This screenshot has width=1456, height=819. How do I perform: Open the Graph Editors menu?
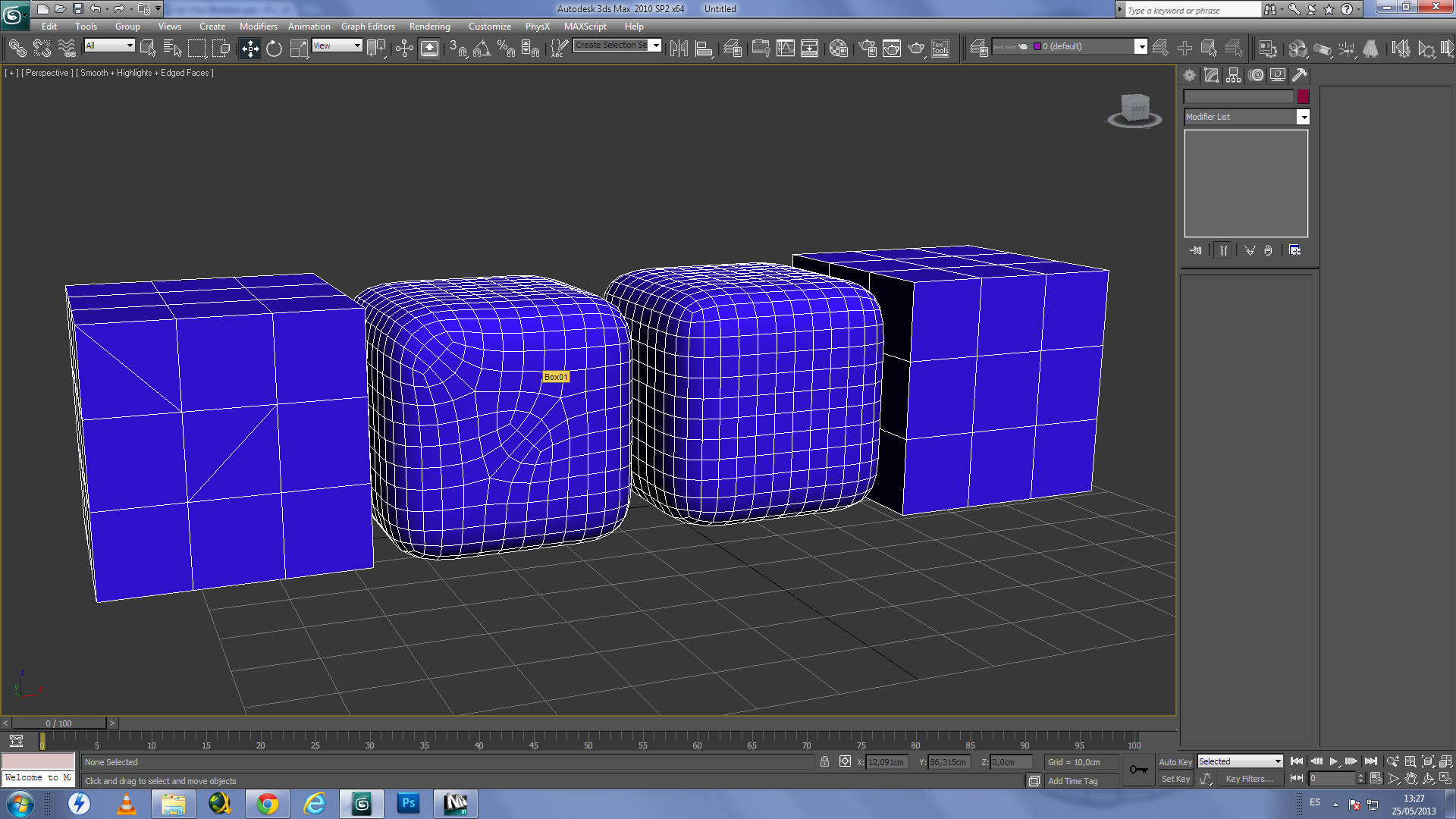368,27
